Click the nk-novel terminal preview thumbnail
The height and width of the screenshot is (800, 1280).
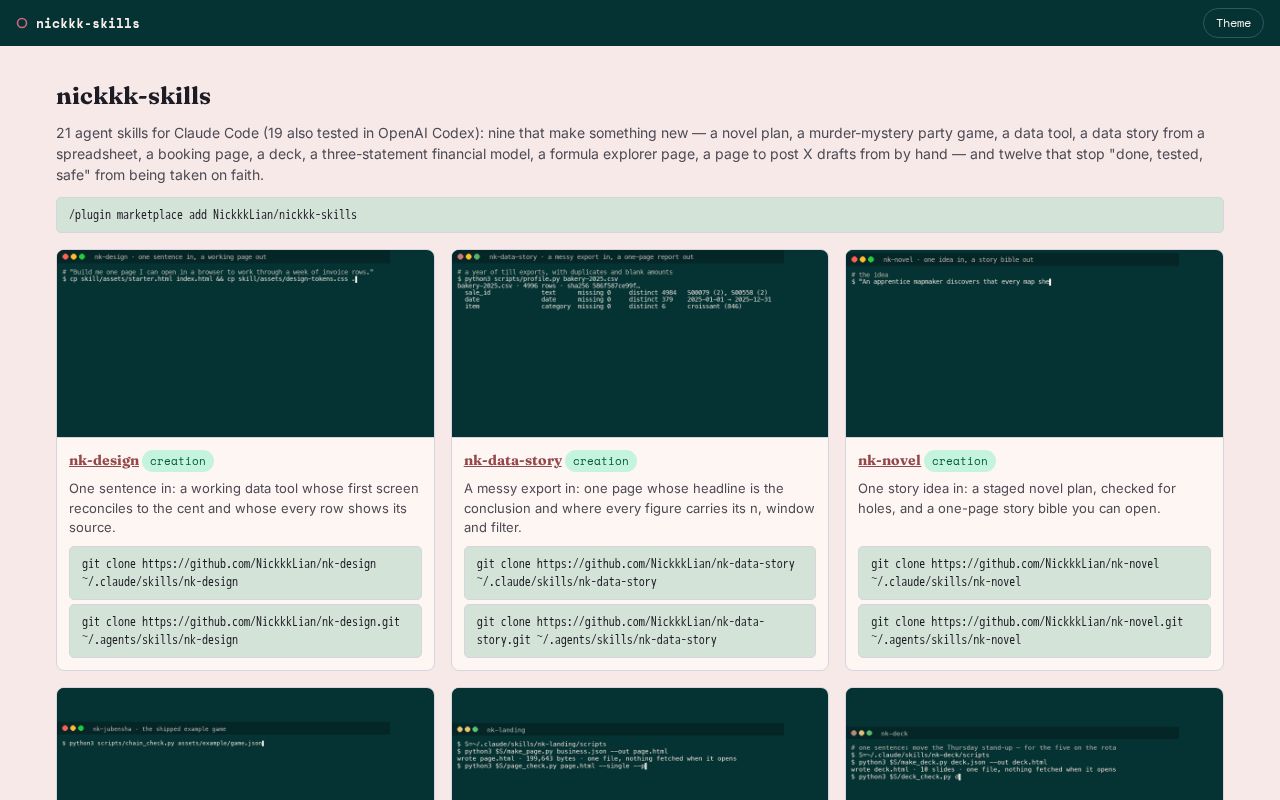coord(1034,344)
